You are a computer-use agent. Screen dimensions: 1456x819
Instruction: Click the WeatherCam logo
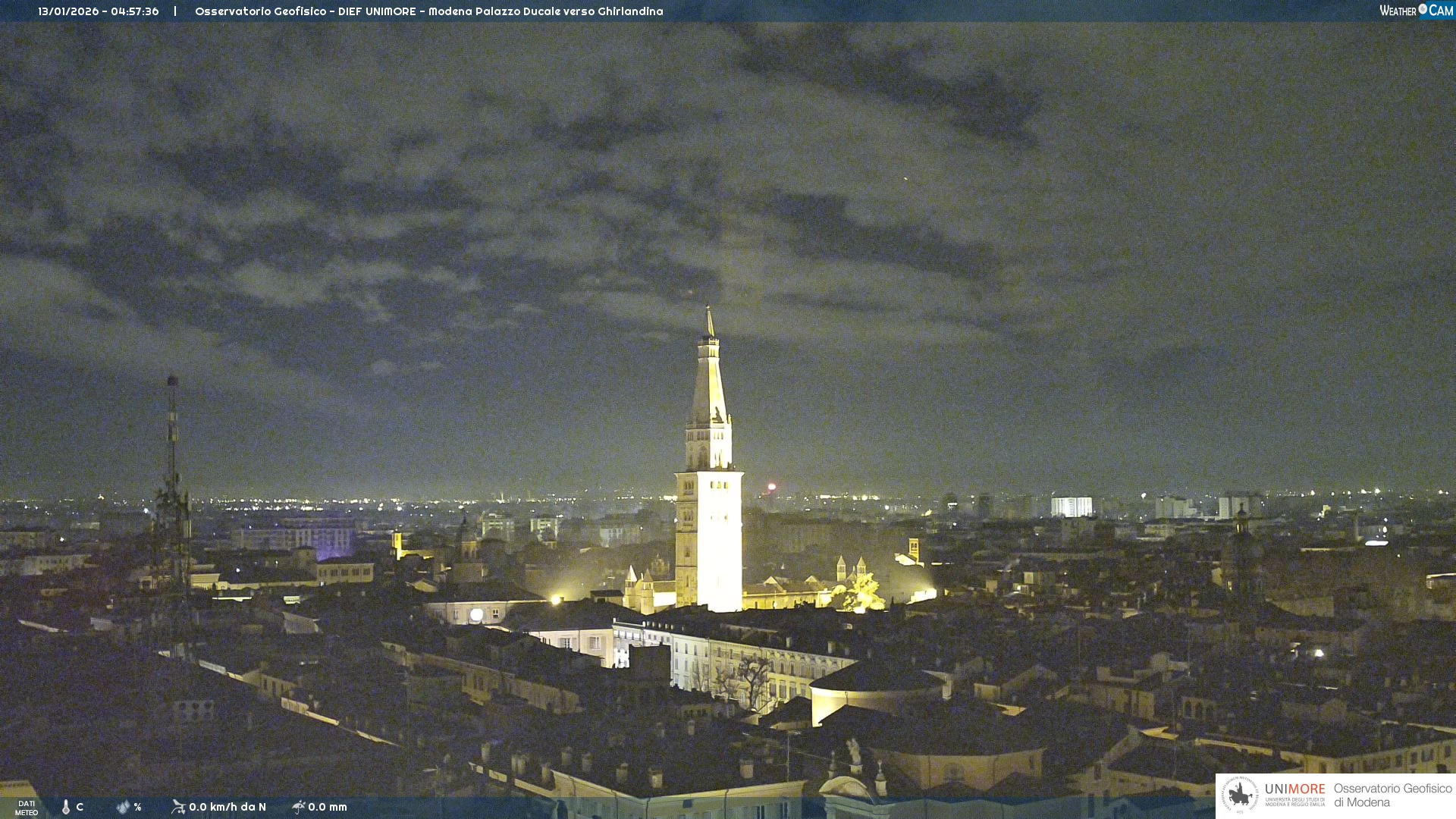(1415, 11)
